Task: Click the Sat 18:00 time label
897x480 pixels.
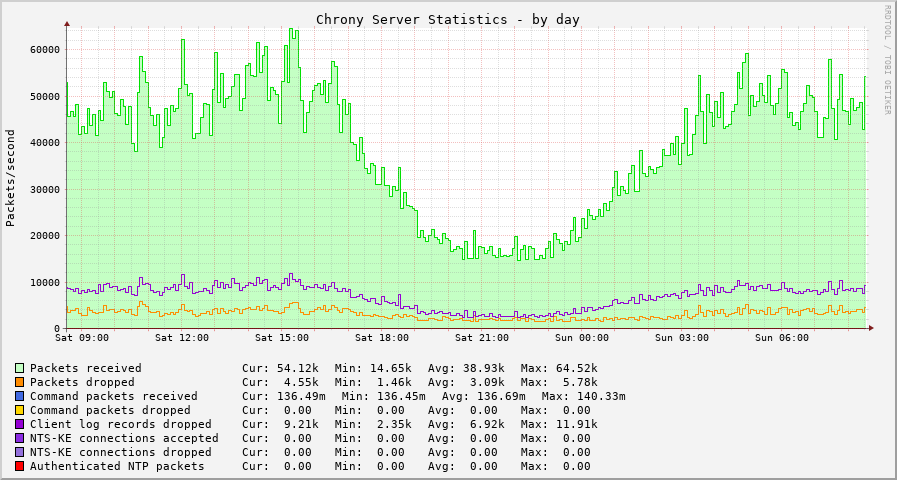Action: [x=382, y=338]
